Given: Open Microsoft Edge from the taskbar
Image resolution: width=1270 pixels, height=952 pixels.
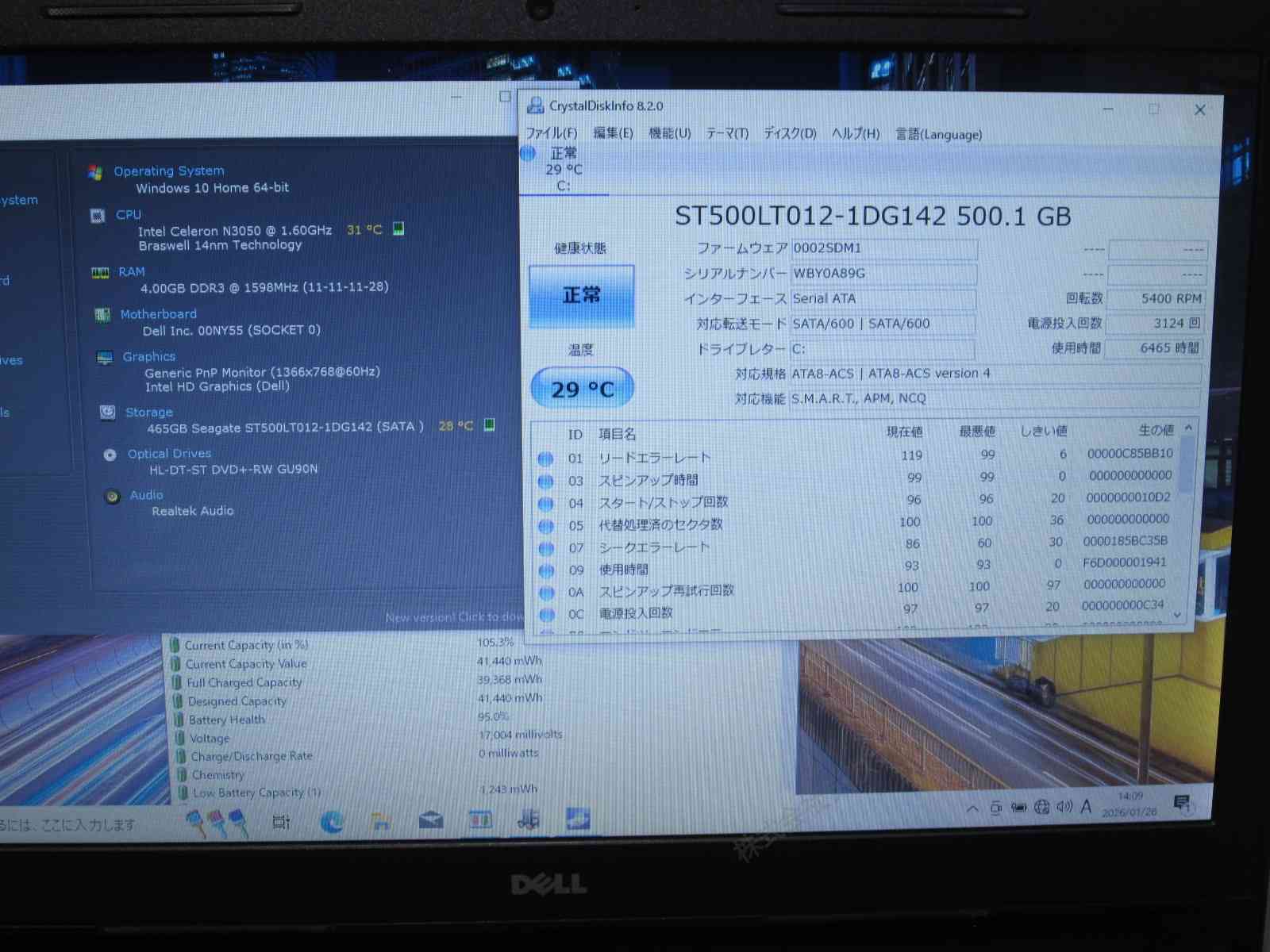Looking at the screenshot, I should tap(332, 821).
